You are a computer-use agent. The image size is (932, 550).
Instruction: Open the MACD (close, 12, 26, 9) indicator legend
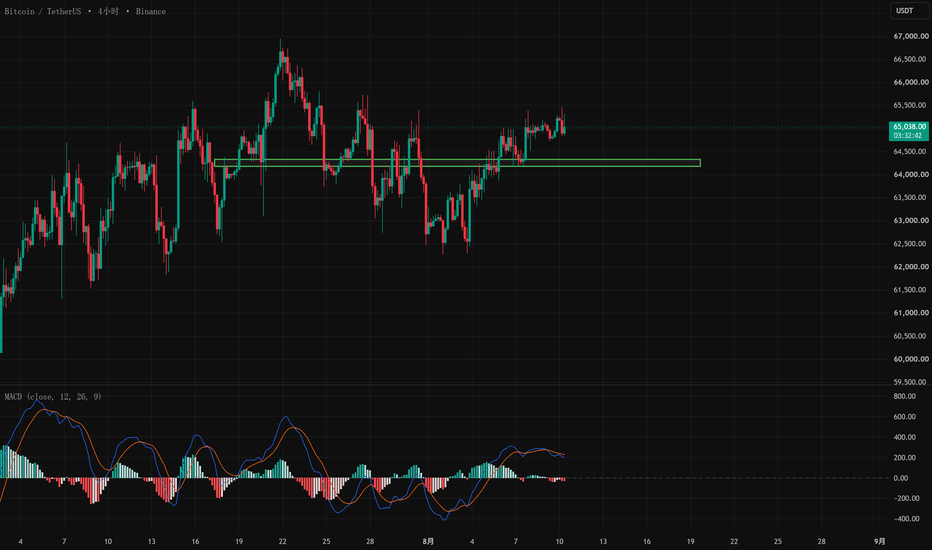(53, 397)
